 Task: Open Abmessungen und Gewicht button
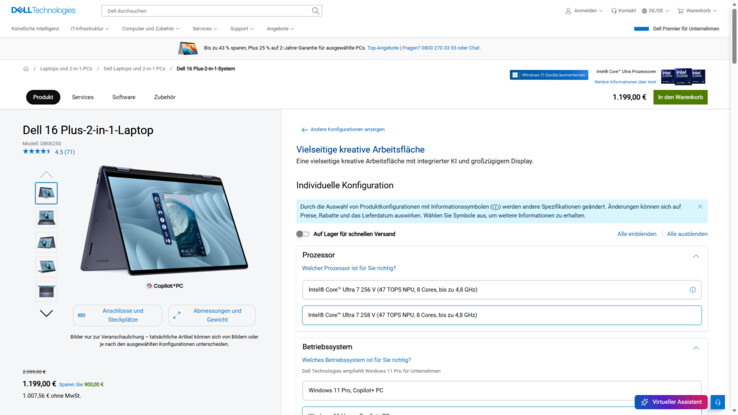tap(212, 315)
